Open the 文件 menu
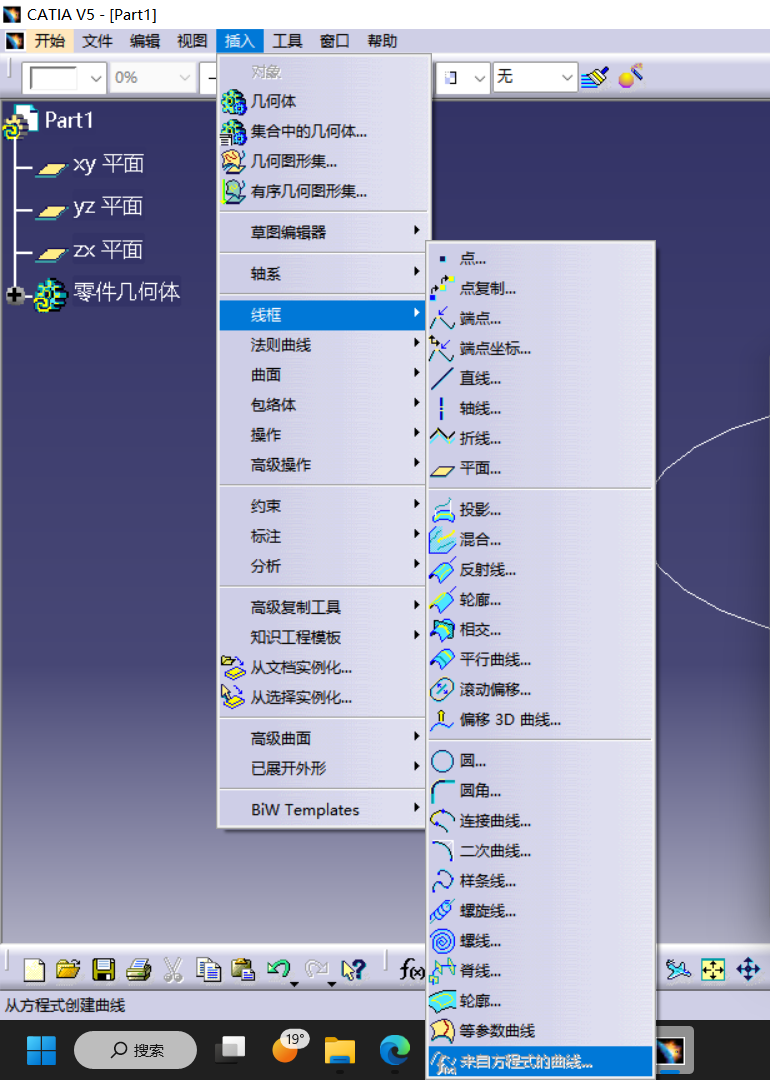770x1080 pixels. 97,41
